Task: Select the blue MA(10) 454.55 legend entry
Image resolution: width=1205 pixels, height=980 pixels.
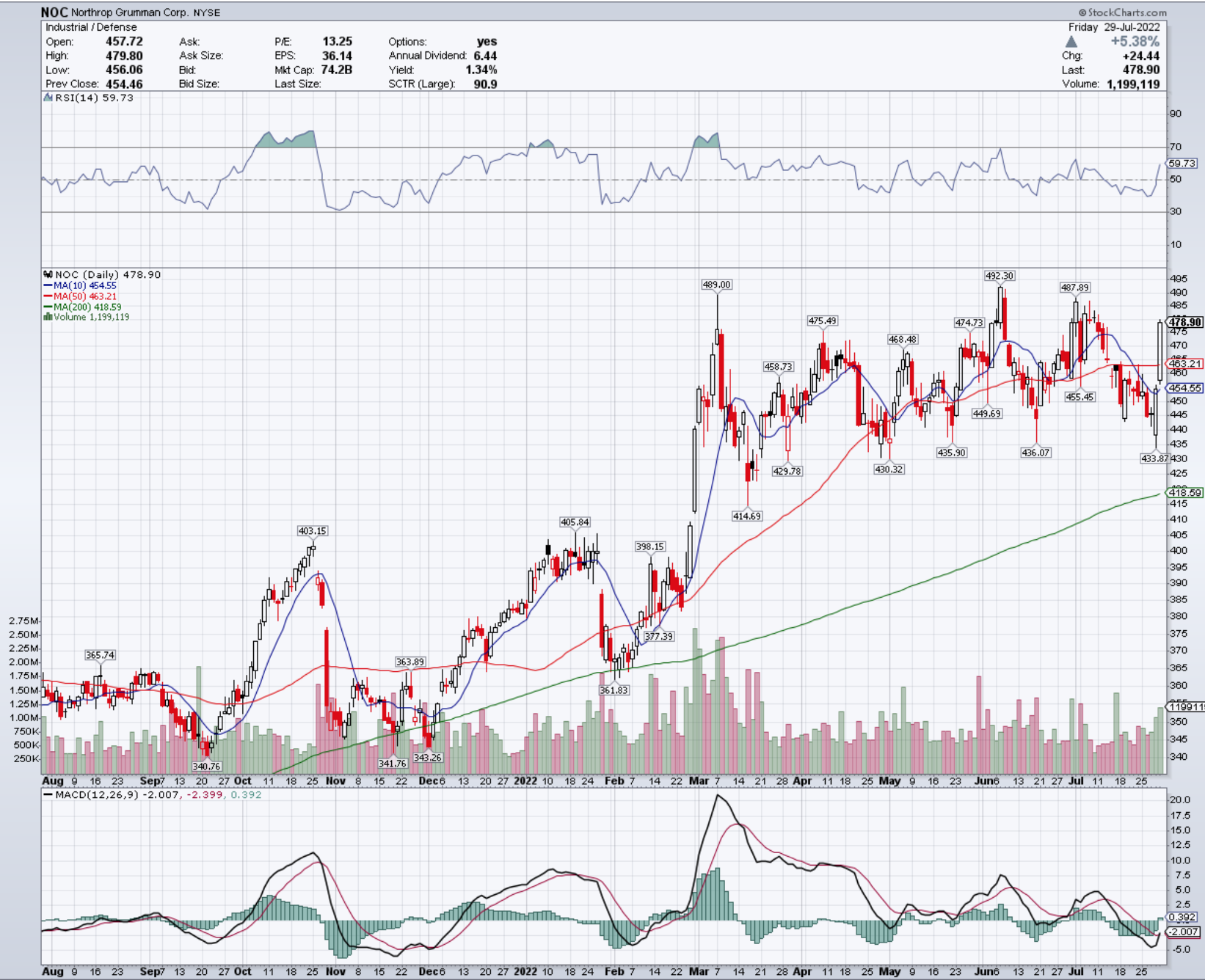Action: (x=80, y=285)
